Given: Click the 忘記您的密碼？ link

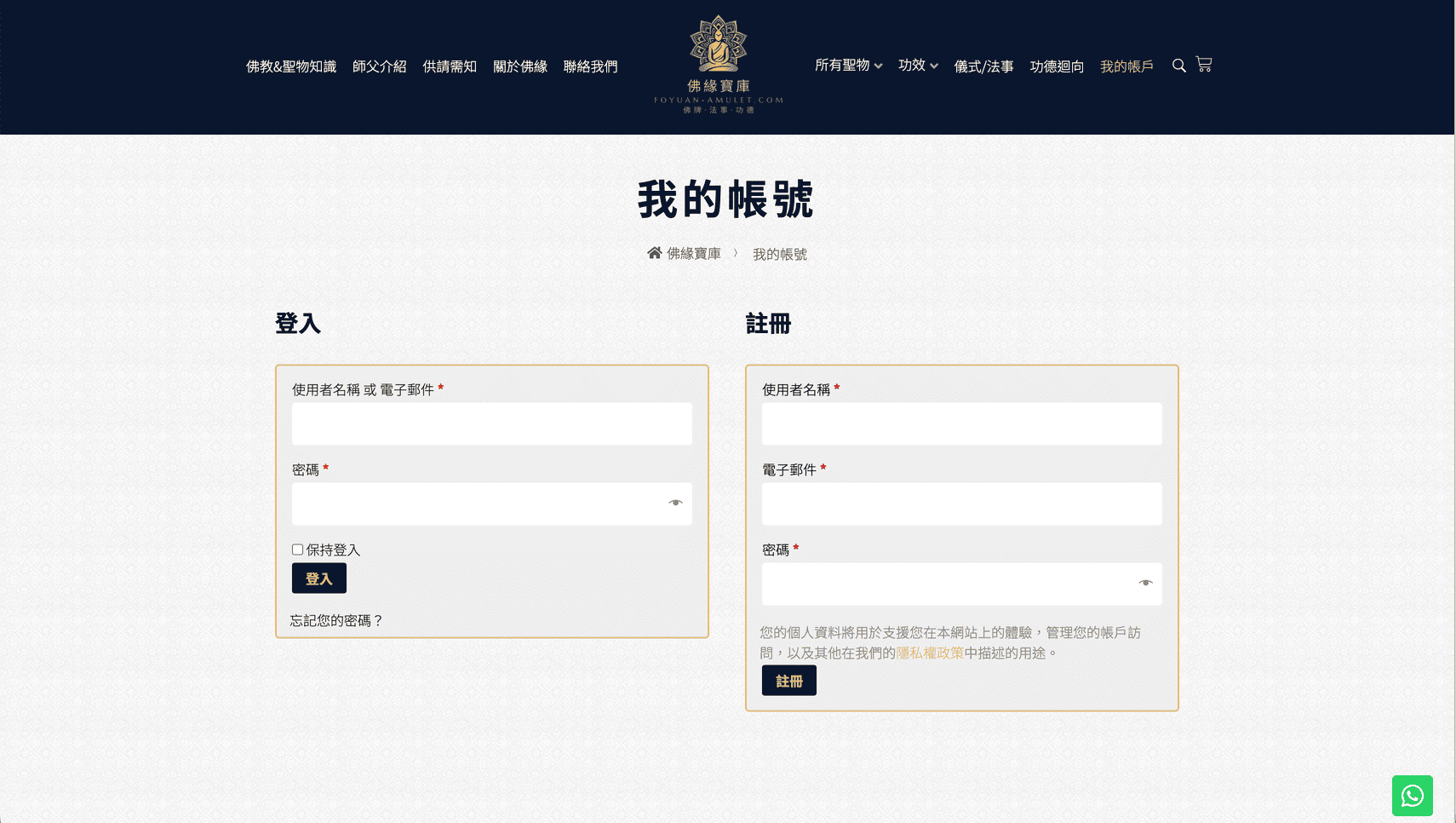Looking at the screenshot, I should click(336, 620).
